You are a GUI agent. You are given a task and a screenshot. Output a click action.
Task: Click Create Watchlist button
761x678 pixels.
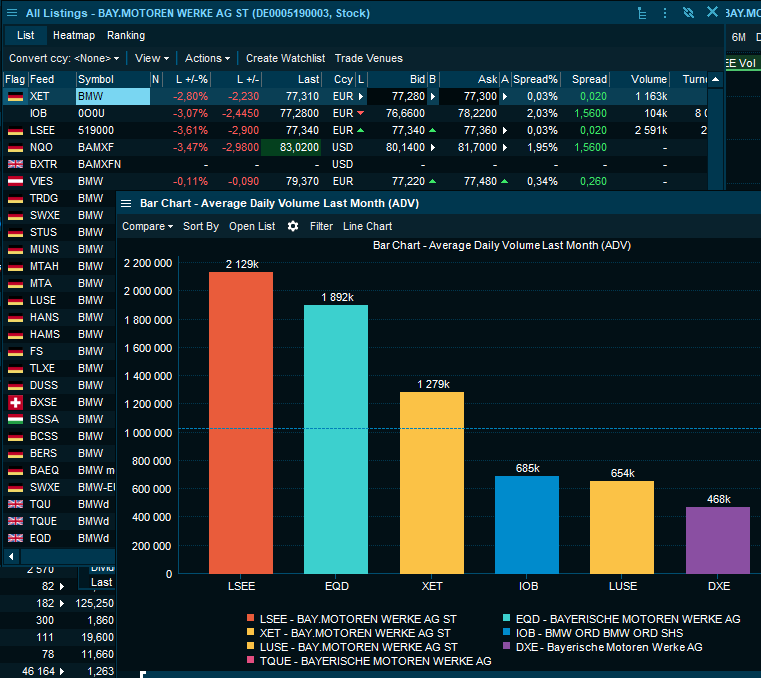pos(285,58)
